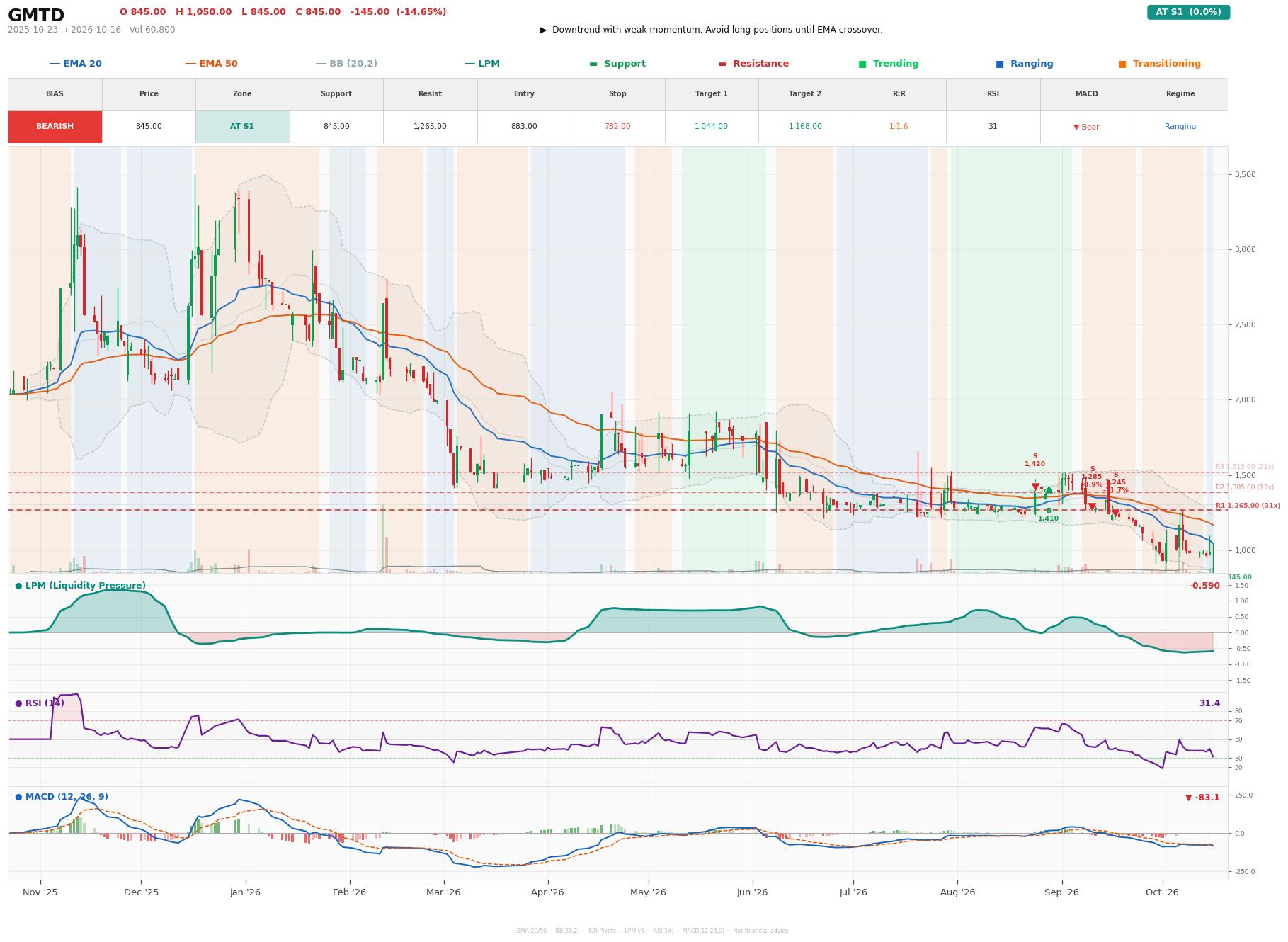Click the MACD reading -83.1
Image resolution: width=1288 pixels, height=942 pixels.
[1202, 798]
